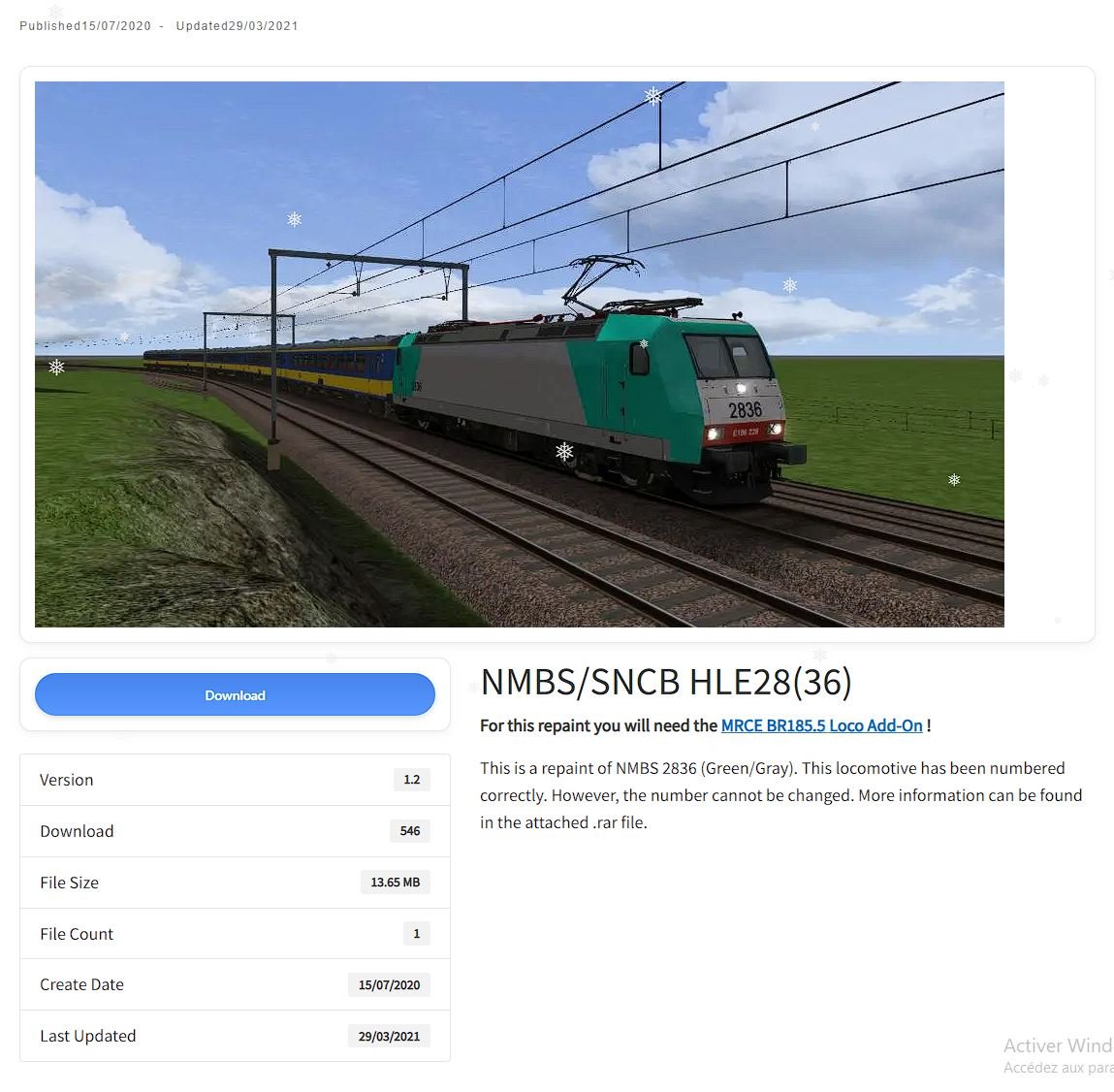
Task: Open the MRCE BR185.5 Loco Add-On link
Action: pyautogui.click(x=821, y=725)
